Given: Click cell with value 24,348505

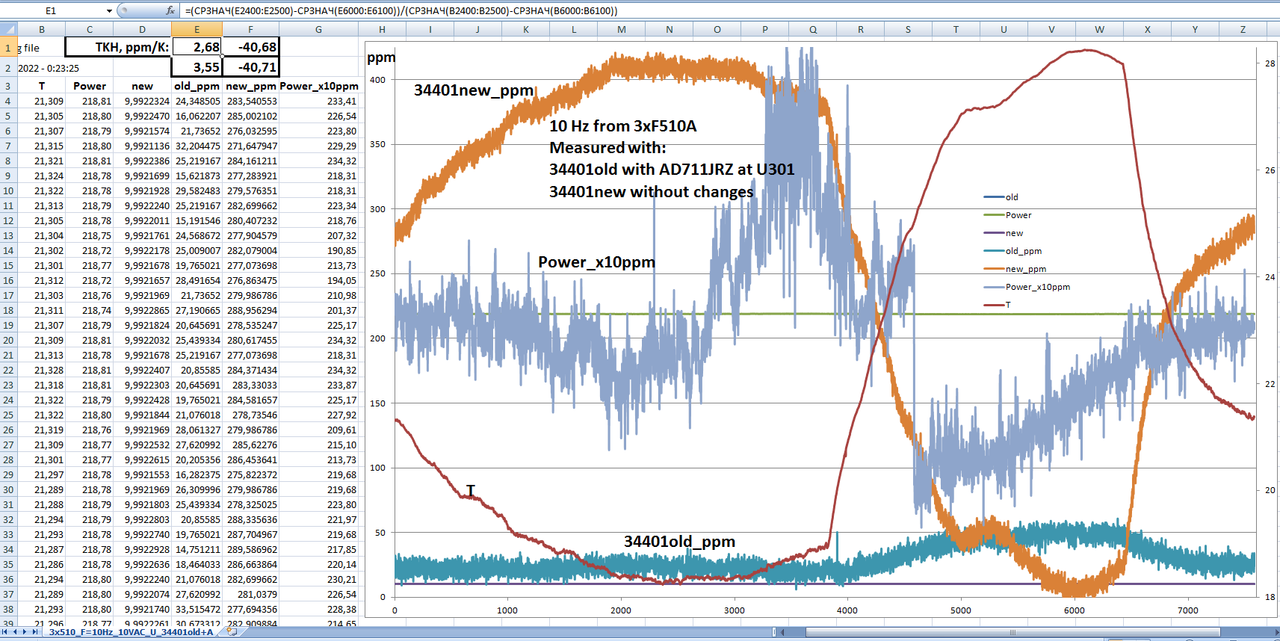Looking at the screenshot, I should coord(196,101).
